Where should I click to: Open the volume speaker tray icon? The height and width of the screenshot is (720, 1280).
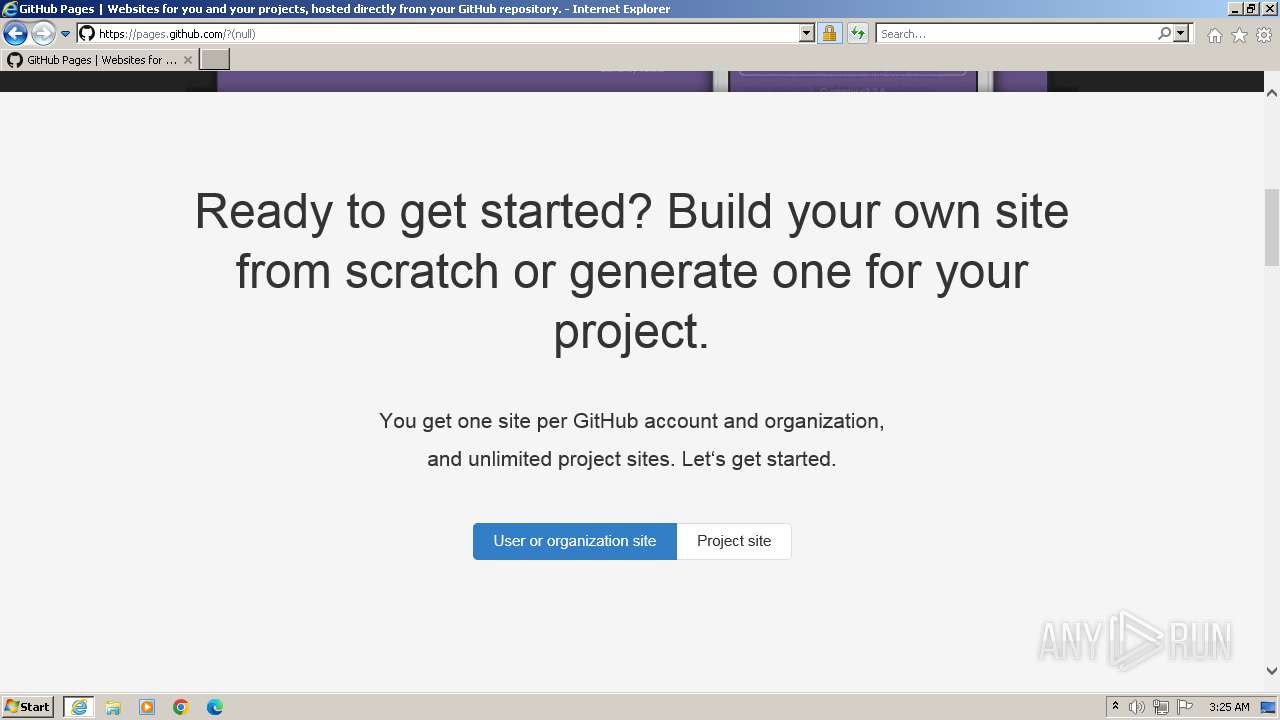point(1137,707)
